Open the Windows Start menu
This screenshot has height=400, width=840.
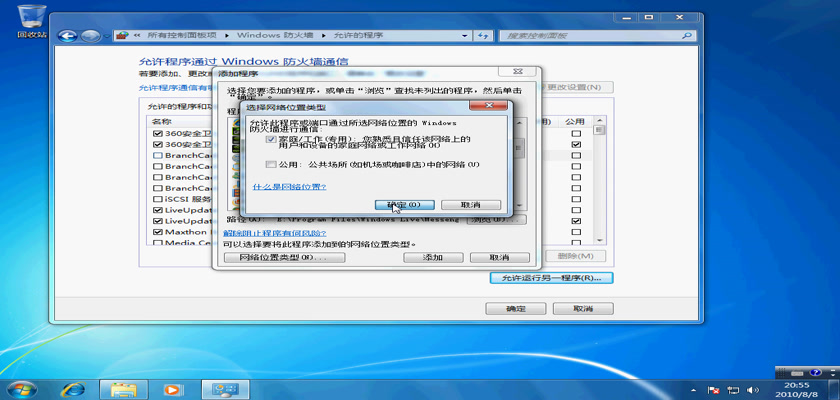coord(19,388)
